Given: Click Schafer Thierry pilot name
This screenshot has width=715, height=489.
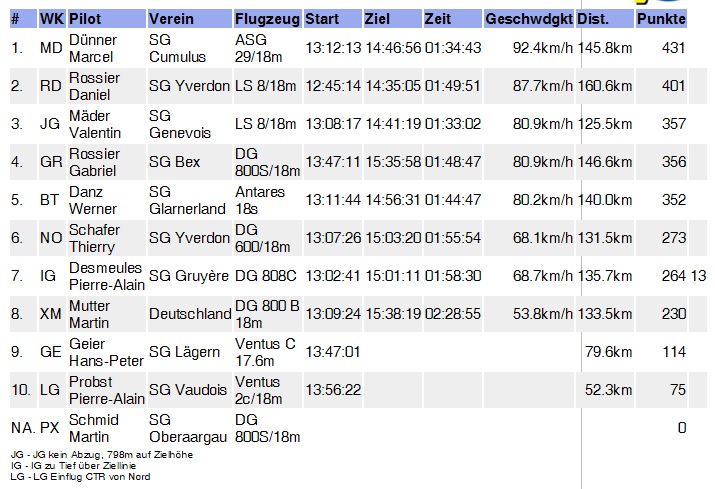Looking at the screenshot, I should point(94,238).
